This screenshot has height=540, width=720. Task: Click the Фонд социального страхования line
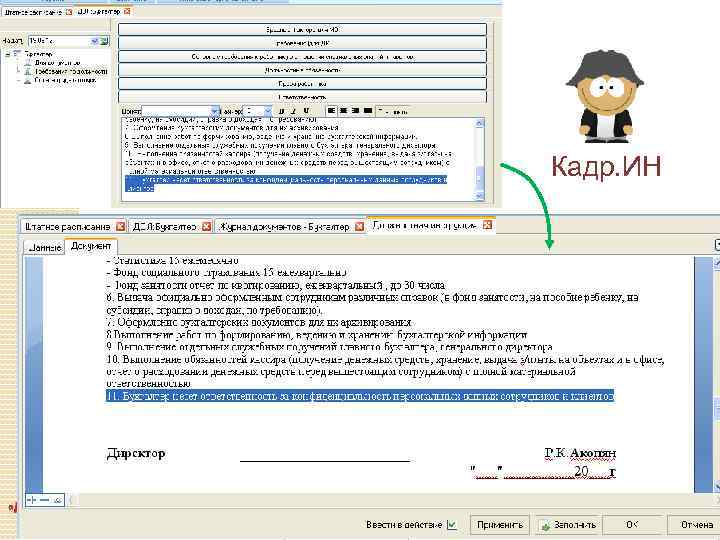click(x=226, y=273)
